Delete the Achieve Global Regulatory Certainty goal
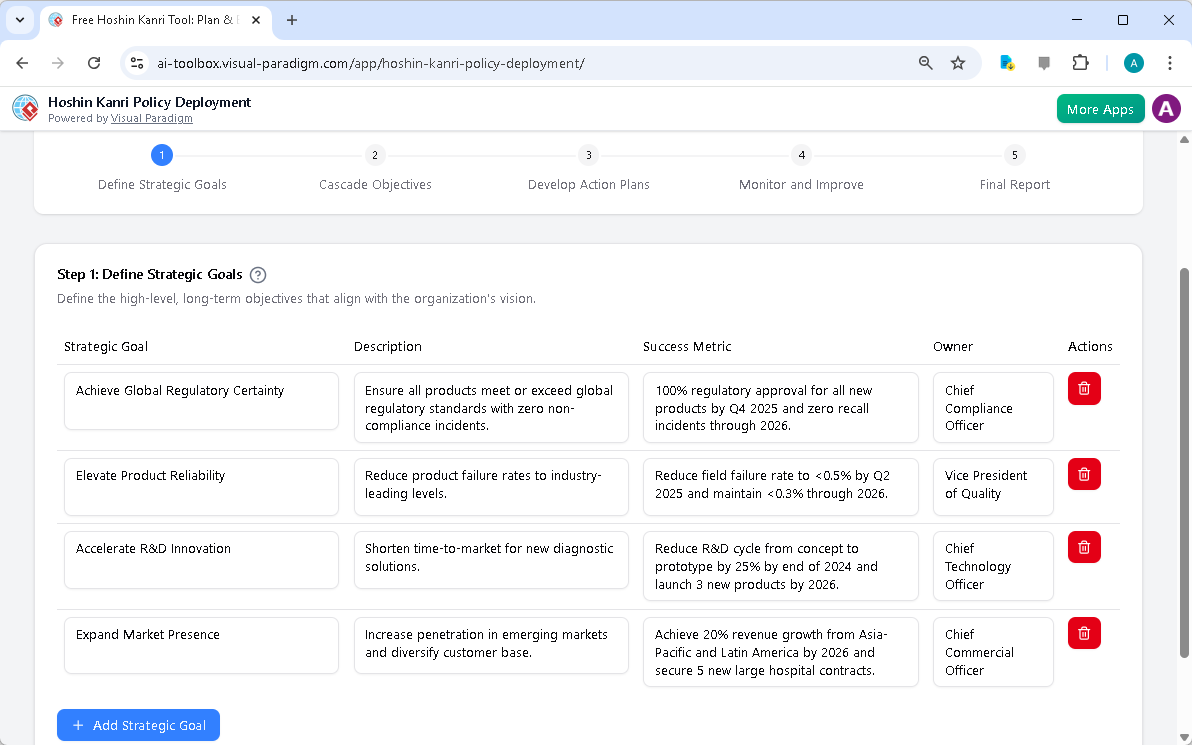Viewport: 1192px width, 745px height. 1084,388
